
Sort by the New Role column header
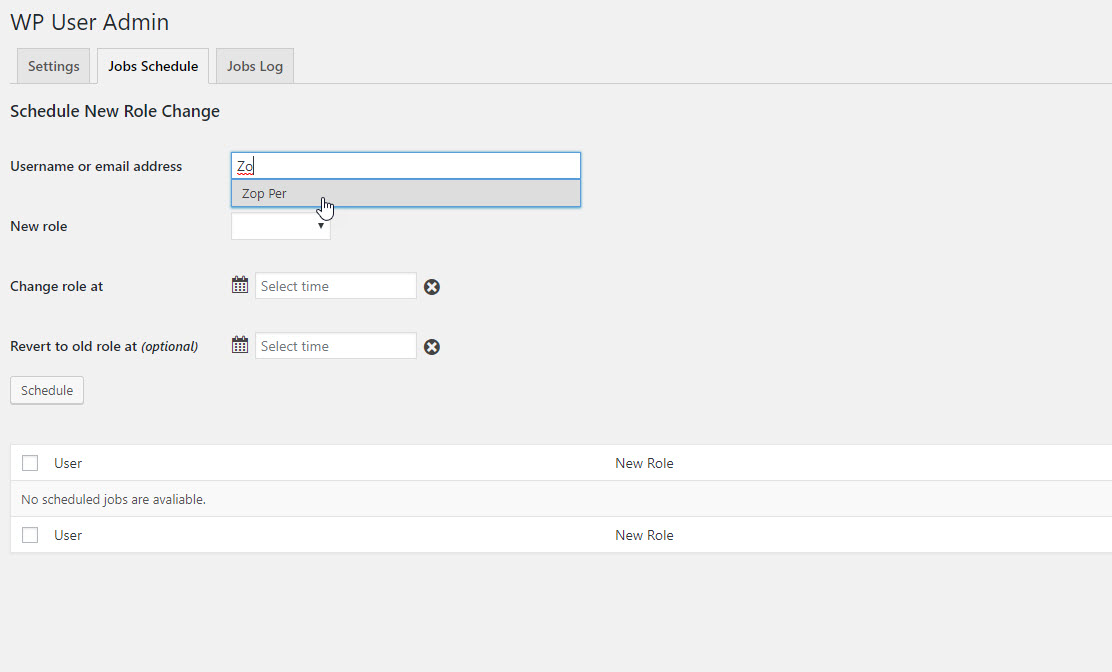coord(644,463)
